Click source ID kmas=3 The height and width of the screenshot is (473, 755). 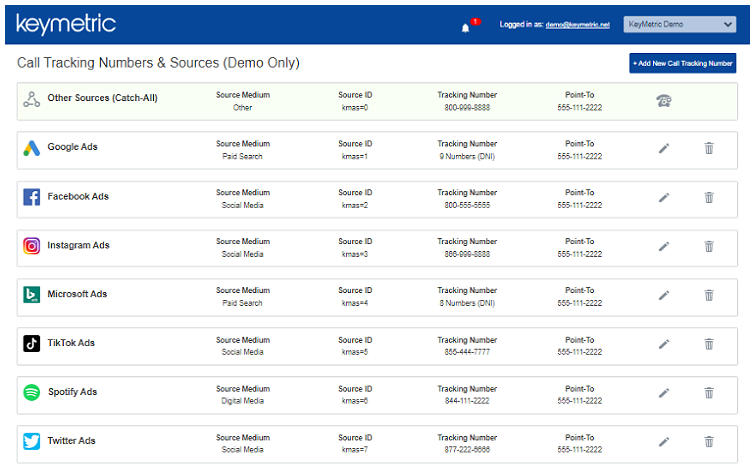tap(355, 254)
